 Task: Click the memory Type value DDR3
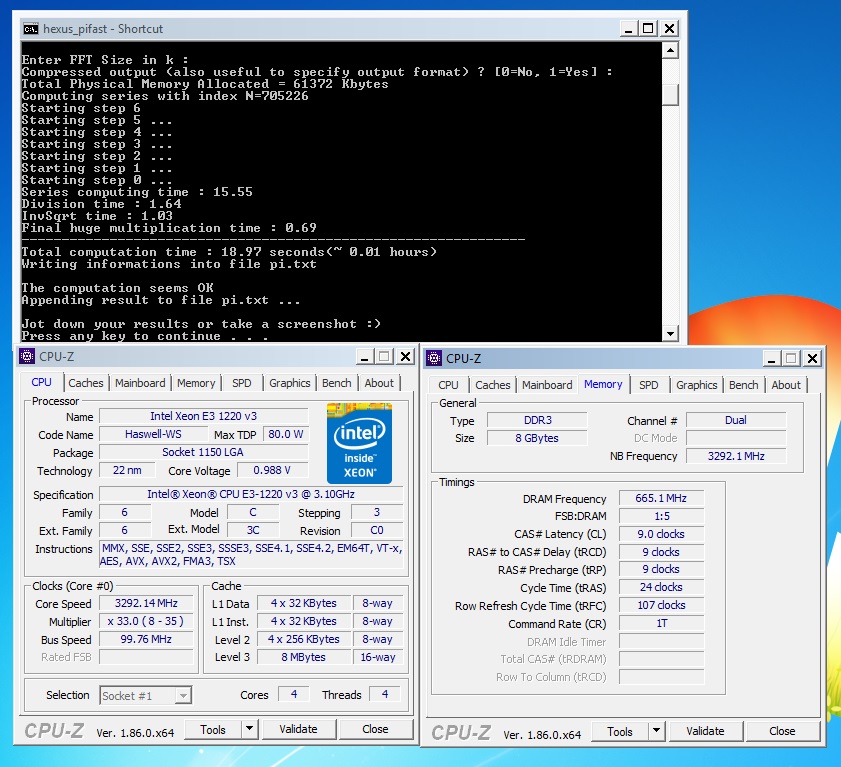pyautogui.click(x=537, y=420)
